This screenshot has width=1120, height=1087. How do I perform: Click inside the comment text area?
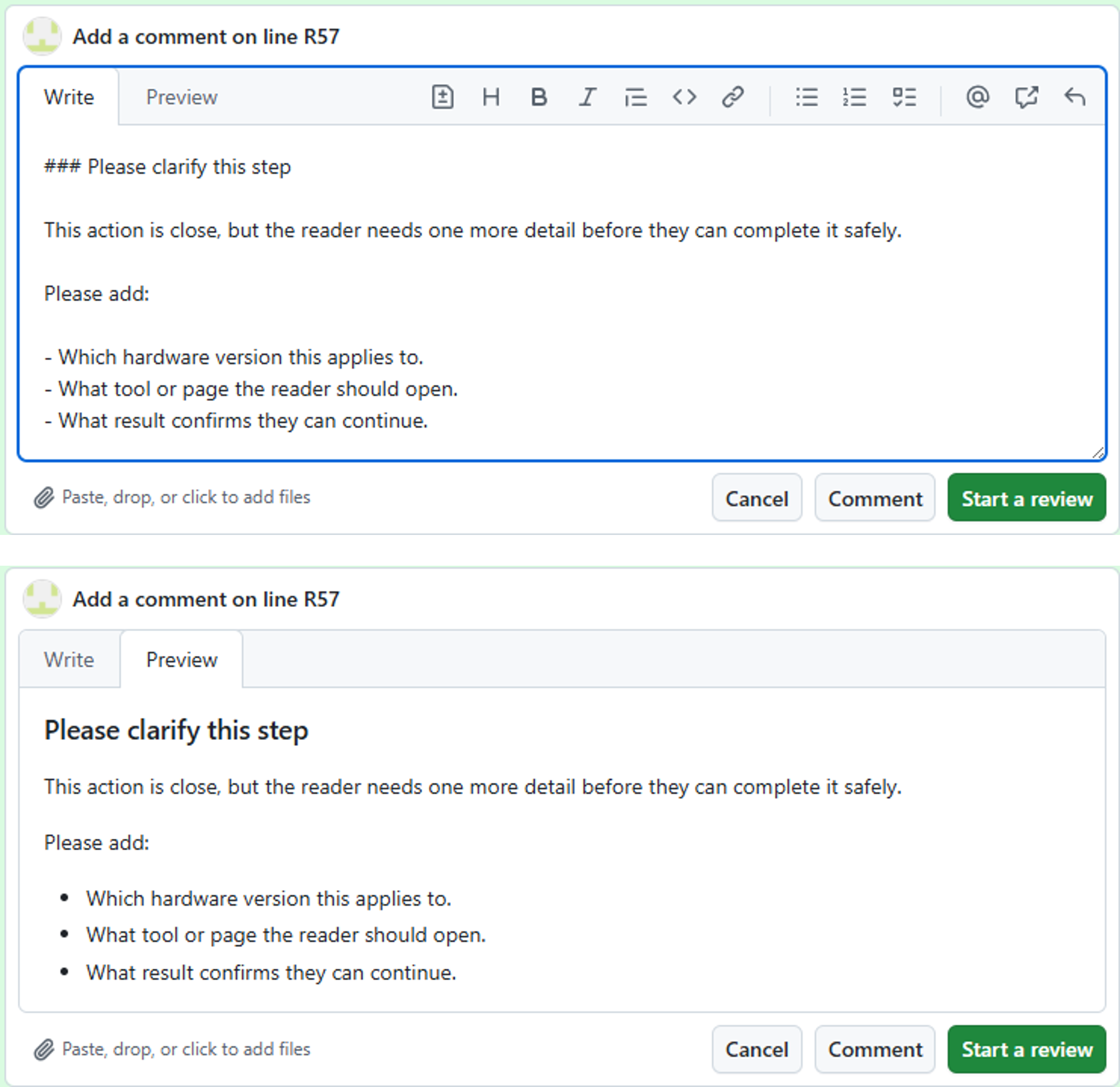click(562, 292)
